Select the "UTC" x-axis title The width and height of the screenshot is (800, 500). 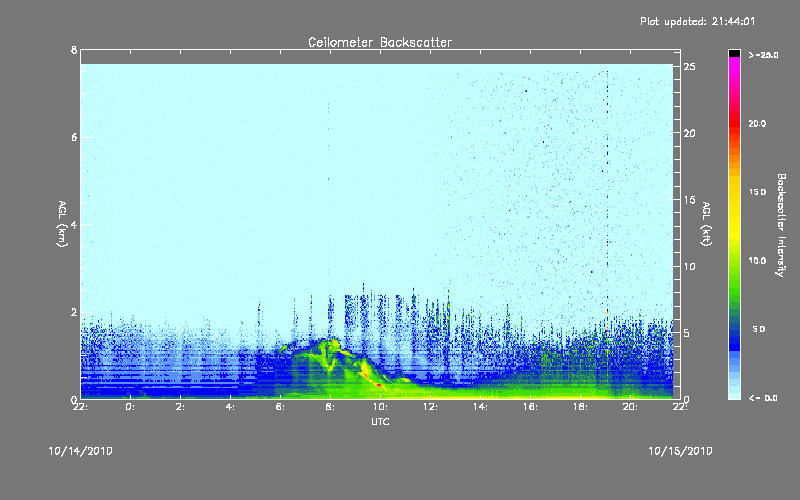[x=380, y=421]
